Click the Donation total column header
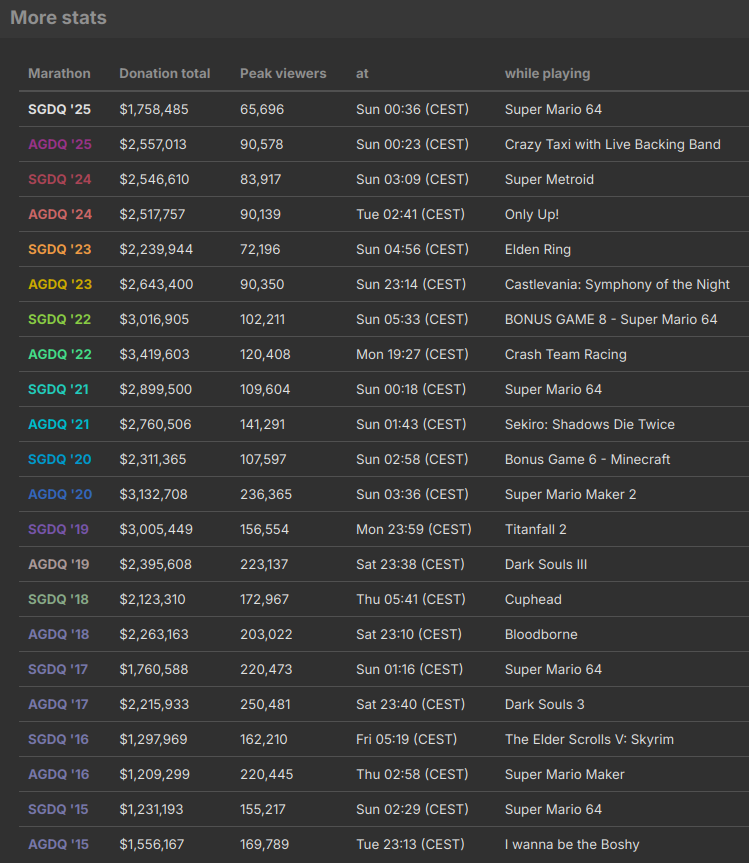Image resolution: width=749 pixels, height=863 pixels. coord(165,74)
